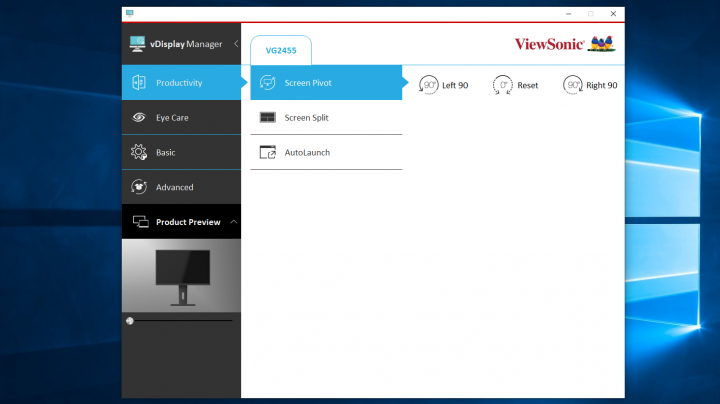
Task: Select the Screen Split option label
Action: click(306, 118)
